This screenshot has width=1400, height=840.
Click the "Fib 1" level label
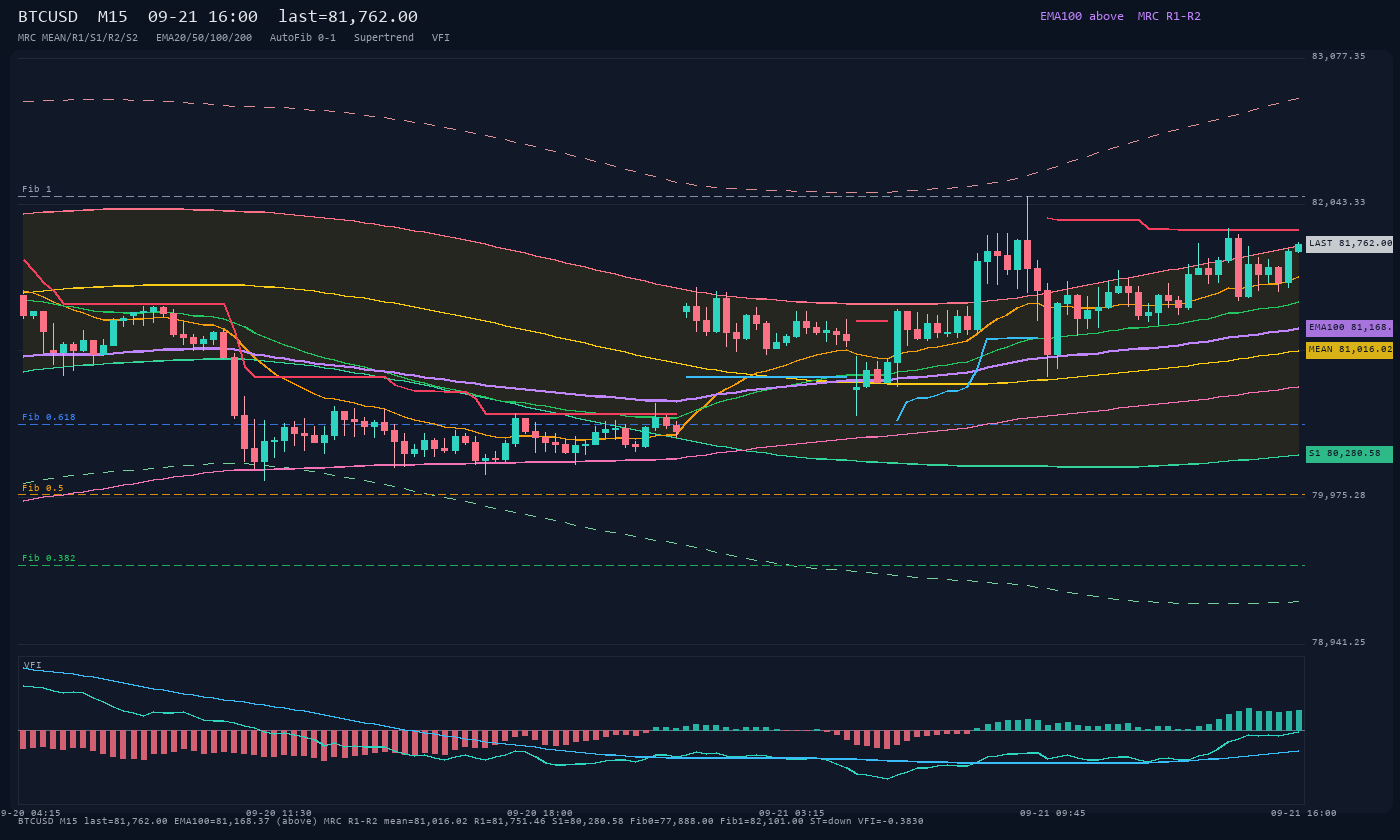[x=37, y=189]
